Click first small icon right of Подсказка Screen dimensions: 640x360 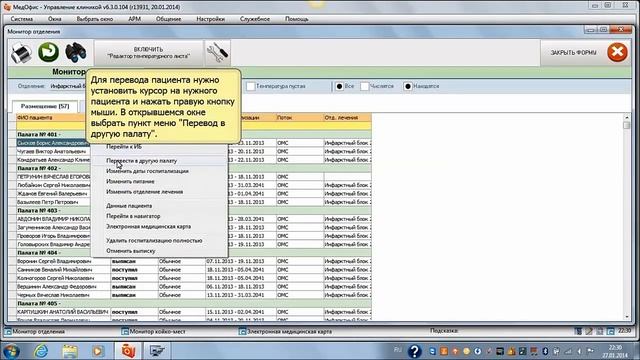click(x=578, y=331)
